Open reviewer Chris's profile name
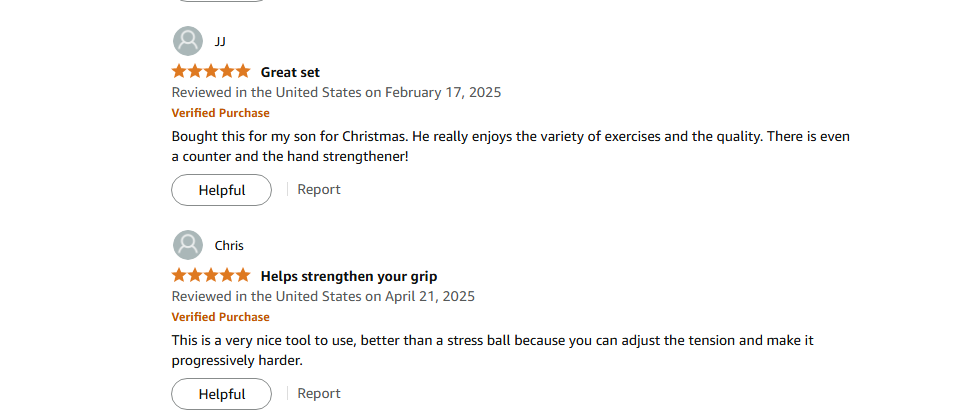The height and width of the screenshot is (418, 964). pos(229,245)
